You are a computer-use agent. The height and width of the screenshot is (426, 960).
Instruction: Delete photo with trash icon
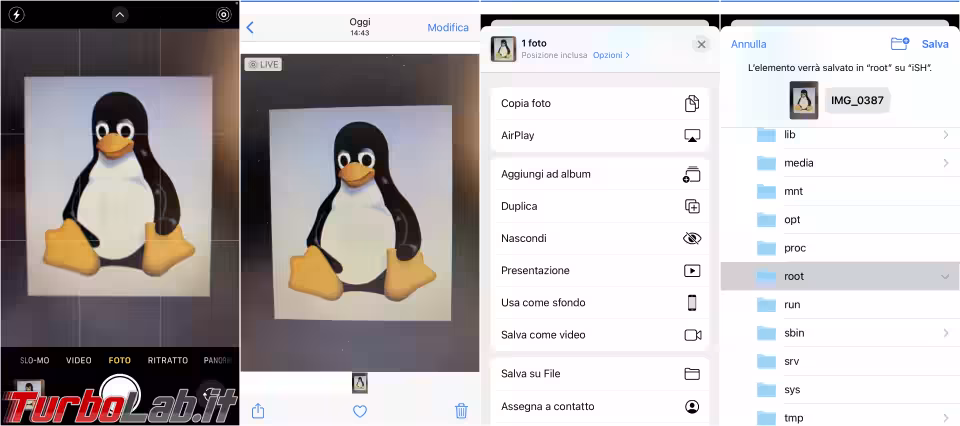tap(462, 411)
